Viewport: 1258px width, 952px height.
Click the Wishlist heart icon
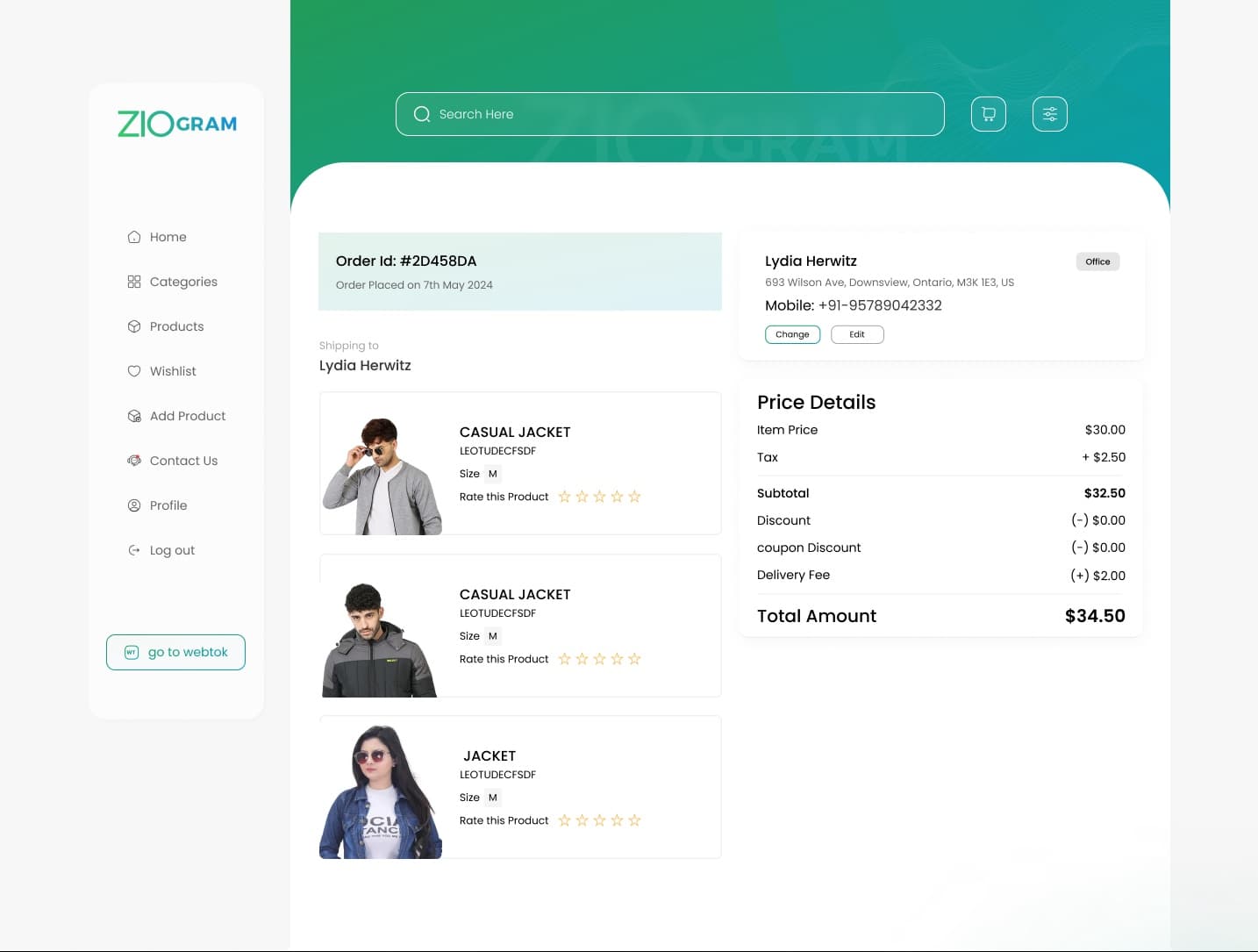pos(134,371)
